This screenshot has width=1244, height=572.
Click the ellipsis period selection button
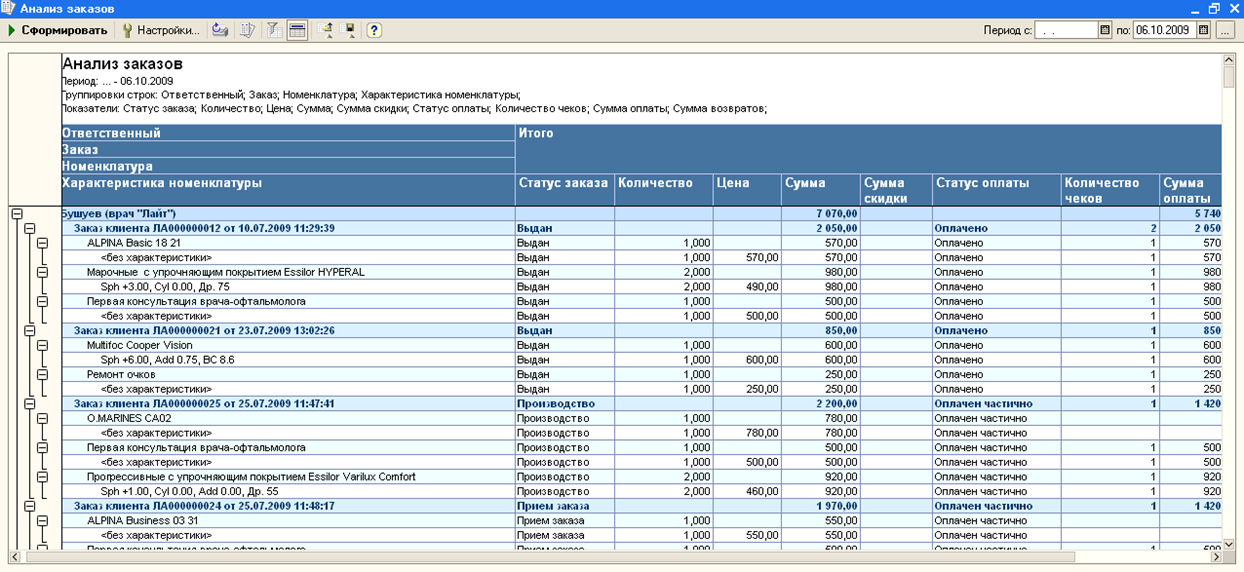click(x=1225, y=30)
